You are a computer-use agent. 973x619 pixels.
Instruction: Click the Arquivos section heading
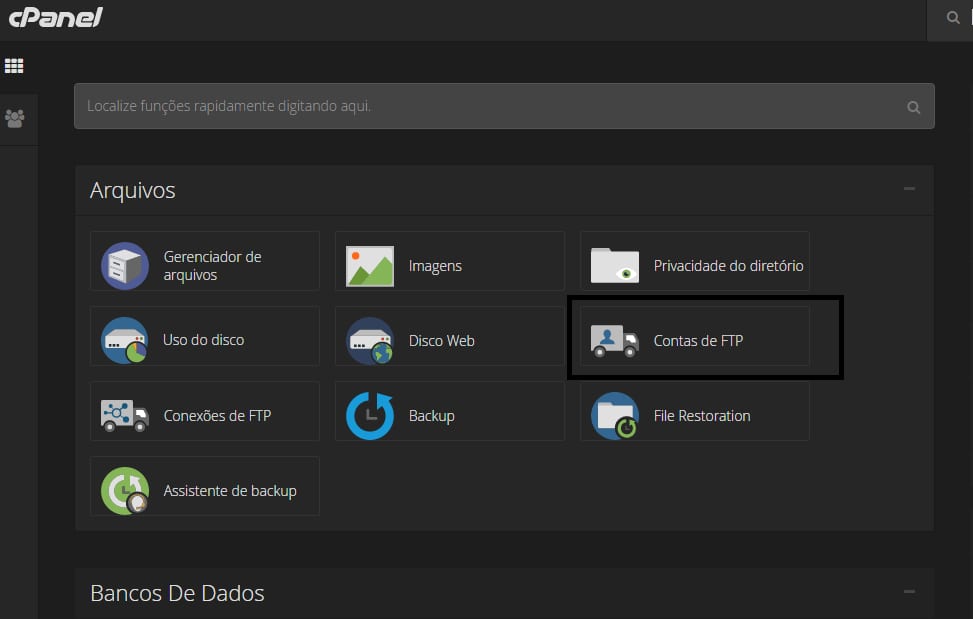coord(133,190)
